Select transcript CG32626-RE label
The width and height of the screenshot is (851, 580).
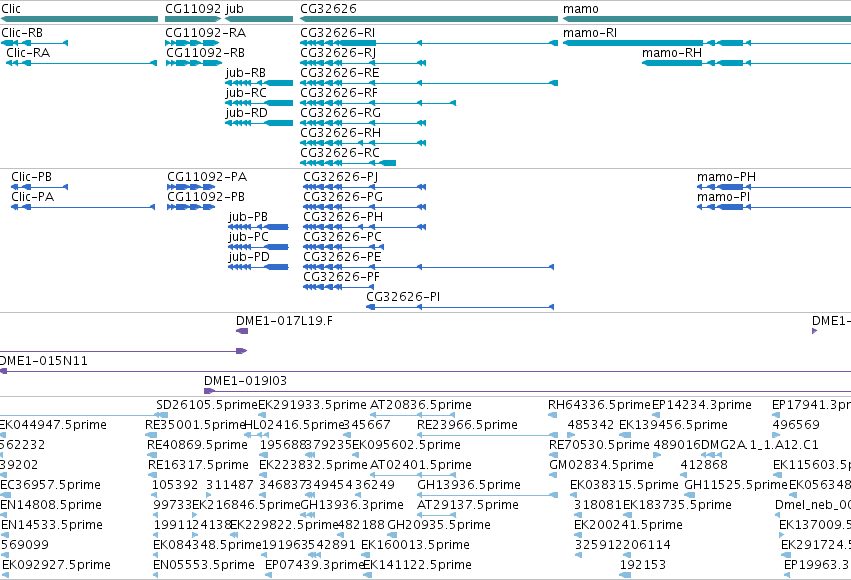click(340, 73)
